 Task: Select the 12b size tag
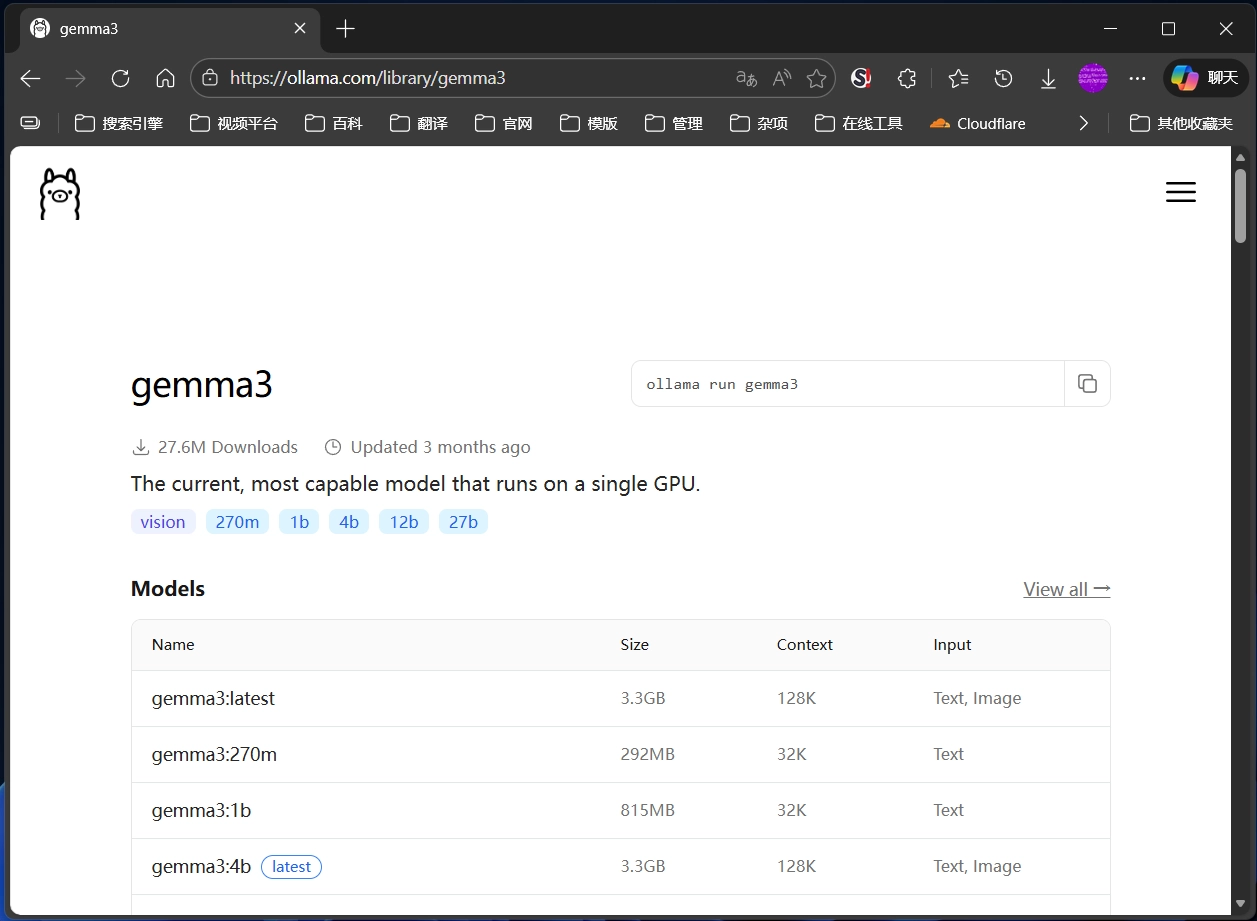(404, 522)
